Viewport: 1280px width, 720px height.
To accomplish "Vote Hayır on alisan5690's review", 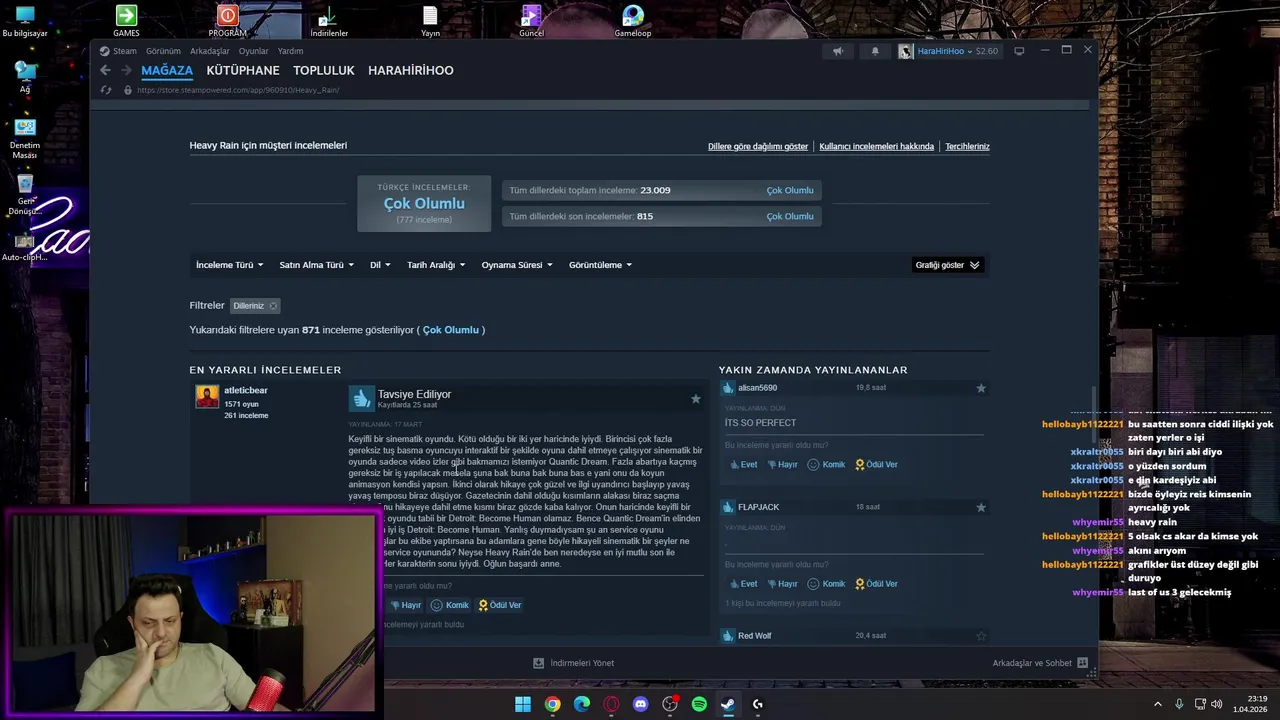I will [x=782, y=465].
